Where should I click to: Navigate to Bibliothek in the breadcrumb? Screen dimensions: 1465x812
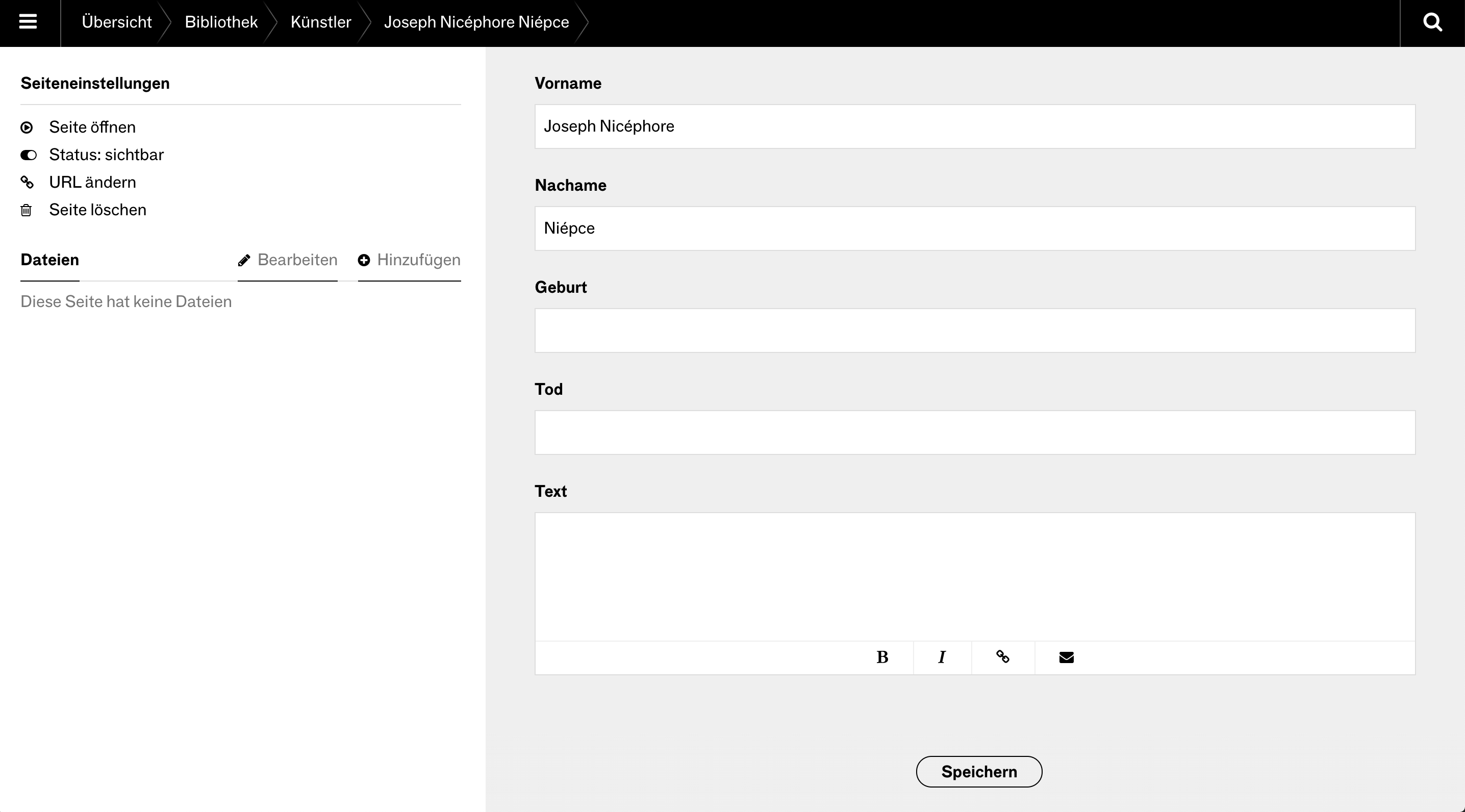[x=221, y=22]
